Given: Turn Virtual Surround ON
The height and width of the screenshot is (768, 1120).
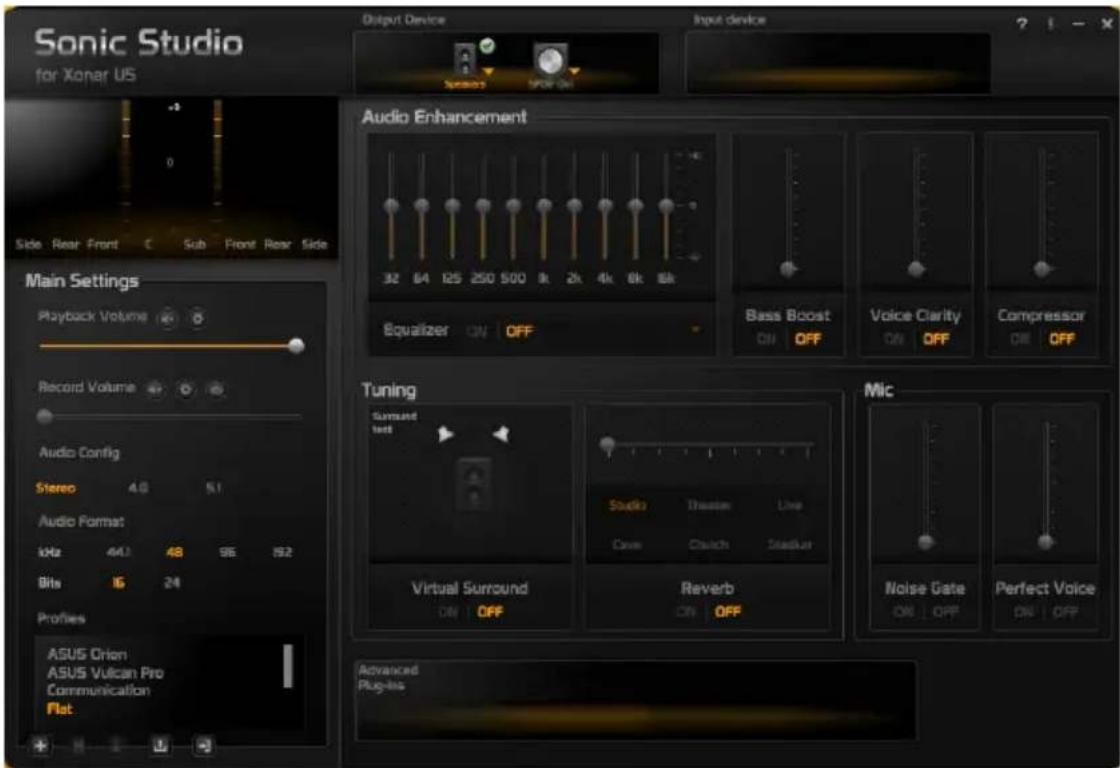Looking at the screenshot, I should (x=448, y=612).
